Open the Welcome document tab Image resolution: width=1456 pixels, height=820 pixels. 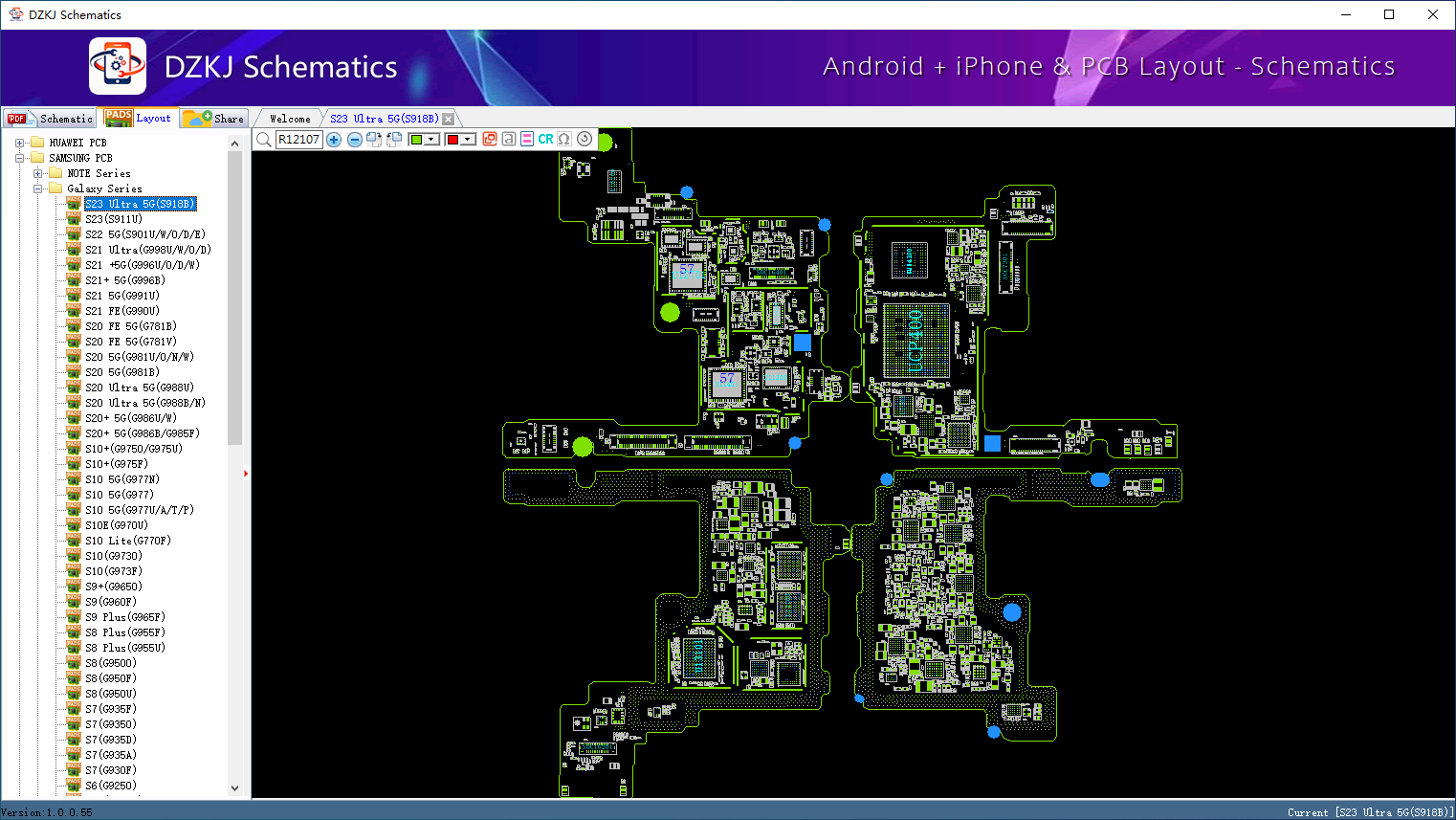[x=290, y=119]
